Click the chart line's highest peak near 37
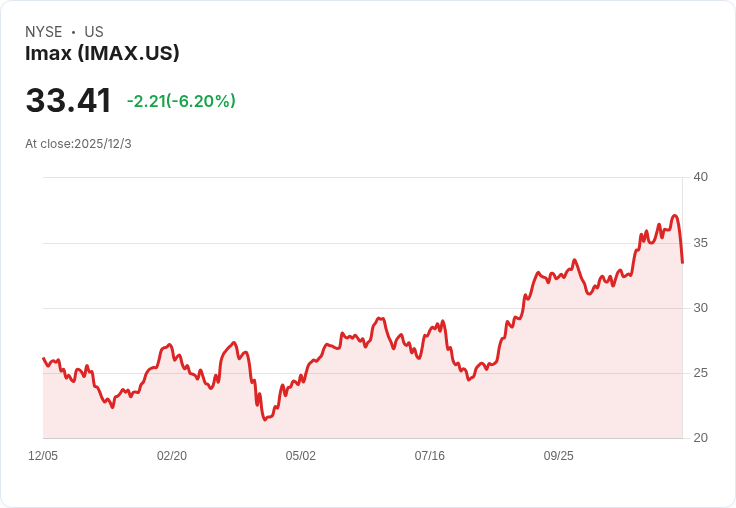 [x=675, y=216]
